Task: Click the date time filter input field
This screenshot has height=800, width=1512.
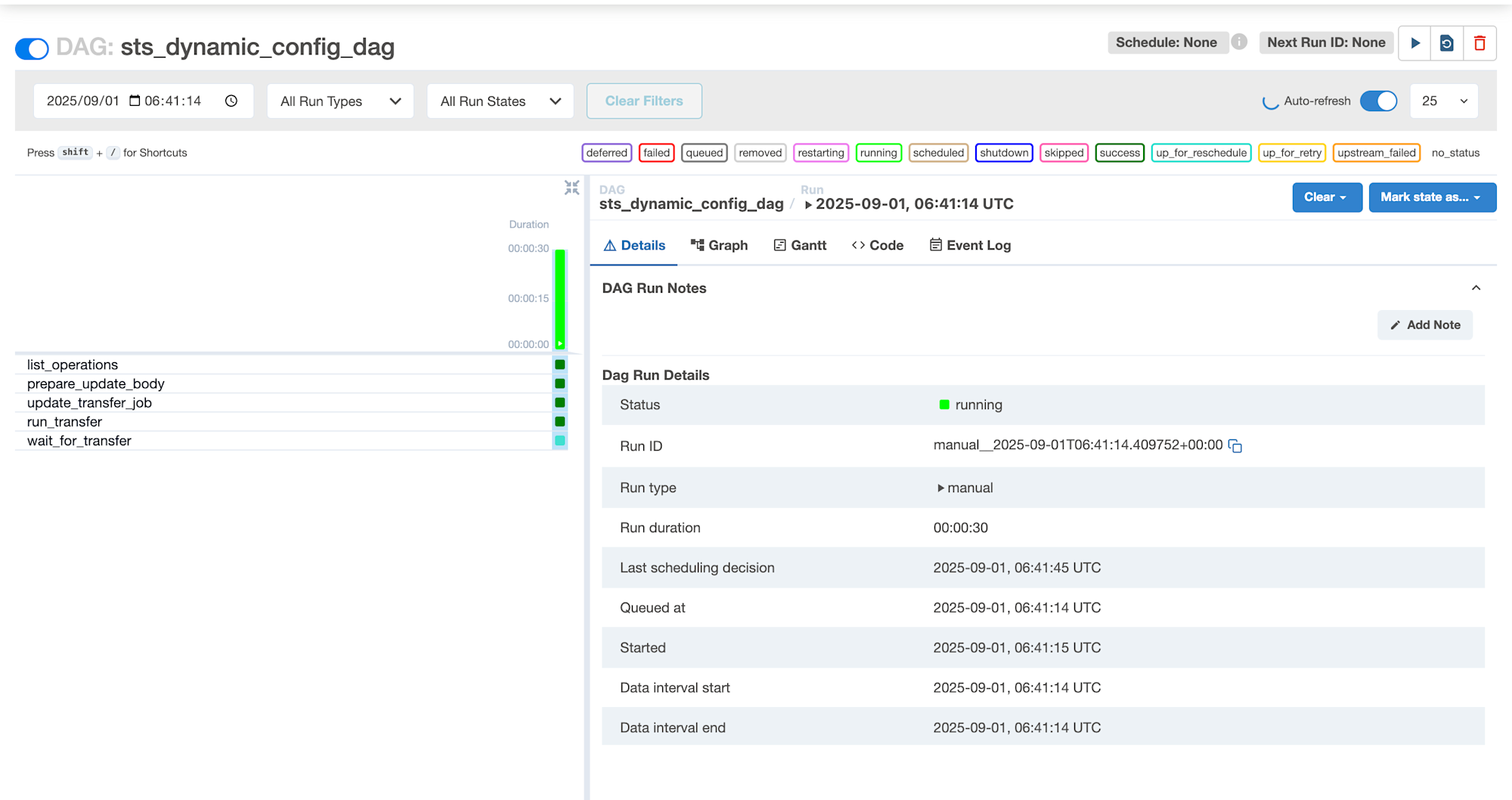Action: click(x=144, y=101)
